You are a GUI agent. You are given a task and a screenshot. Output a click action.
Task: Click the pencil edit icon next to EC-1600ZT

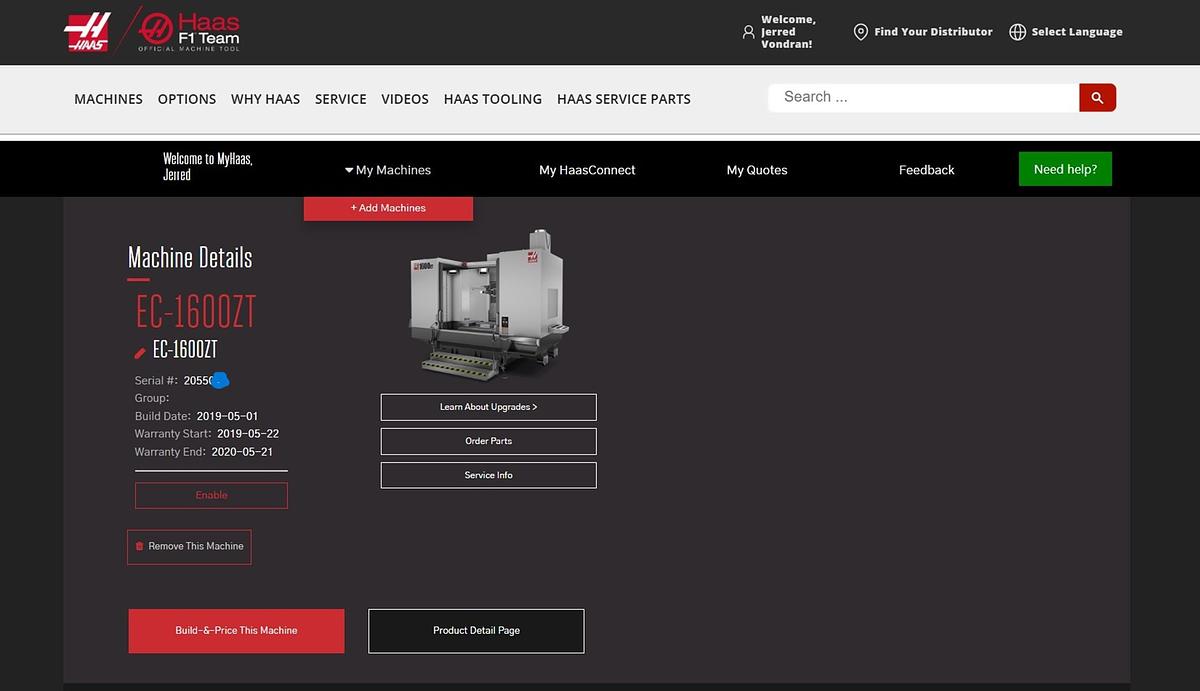point(139,351)
